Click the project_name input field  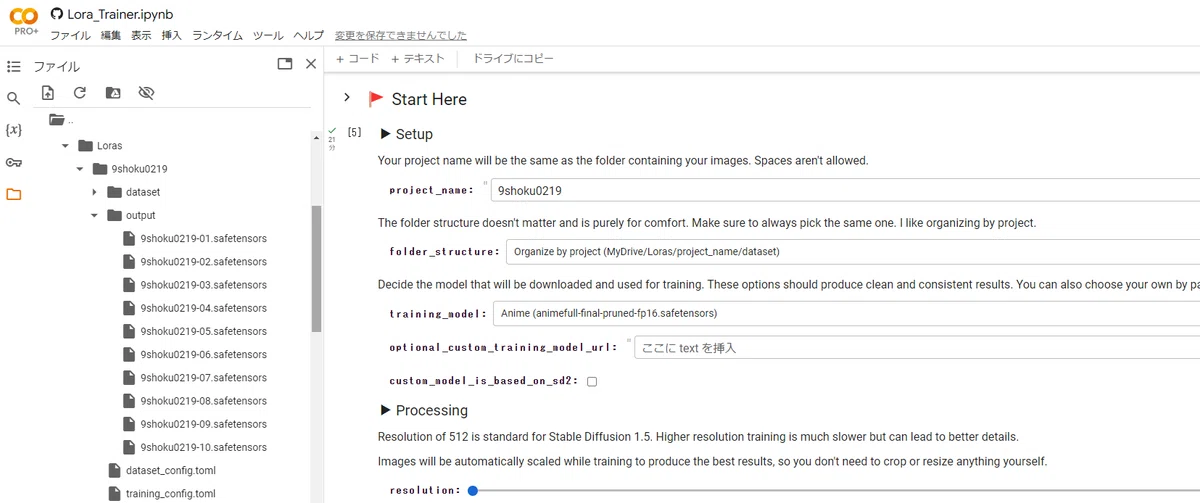pos(845,190)
